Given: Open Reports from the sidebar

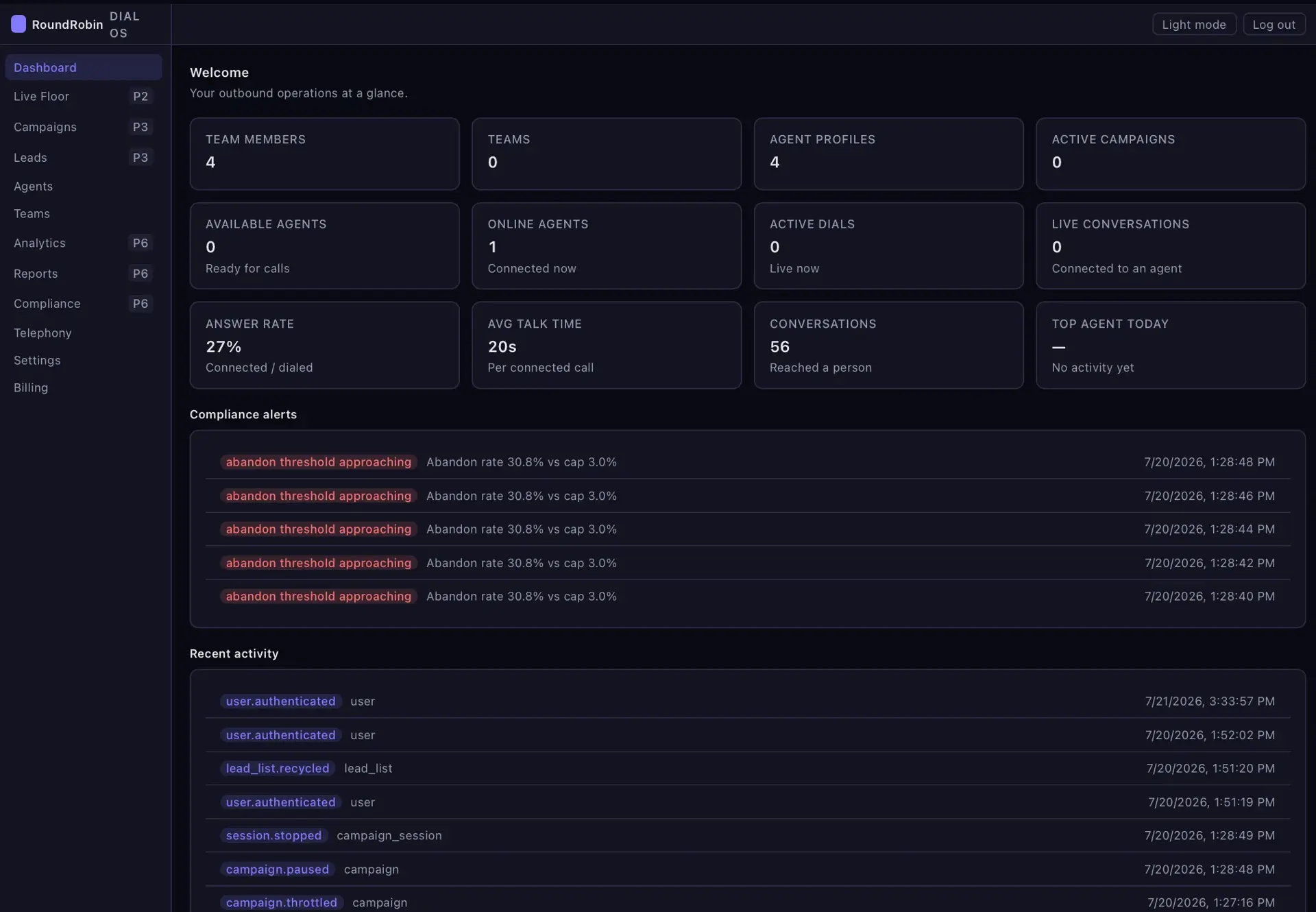Looking at the screenshot, I should 83,273.
